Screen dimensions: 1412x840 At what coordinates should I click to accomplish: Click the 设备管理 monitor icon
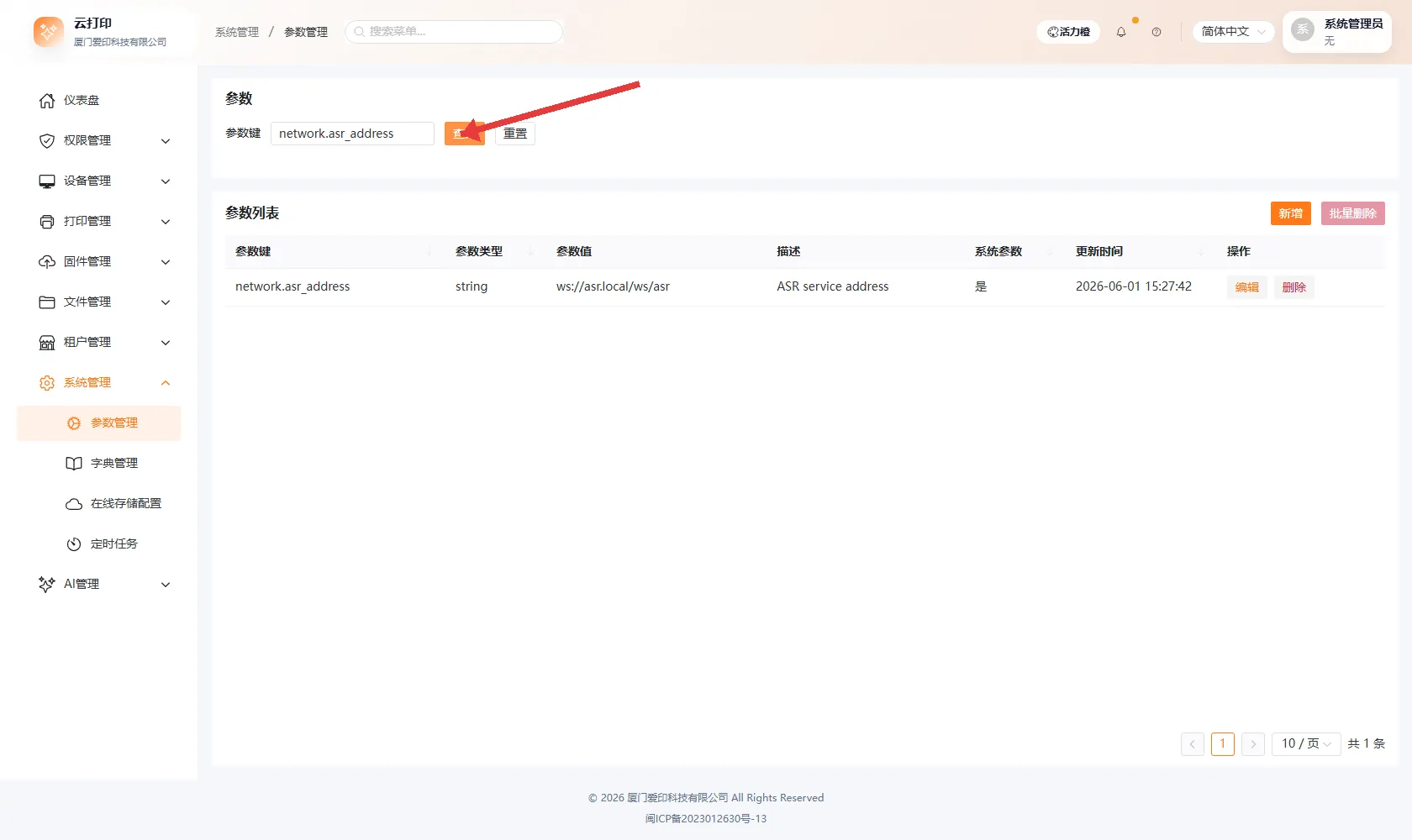point(47,181)
